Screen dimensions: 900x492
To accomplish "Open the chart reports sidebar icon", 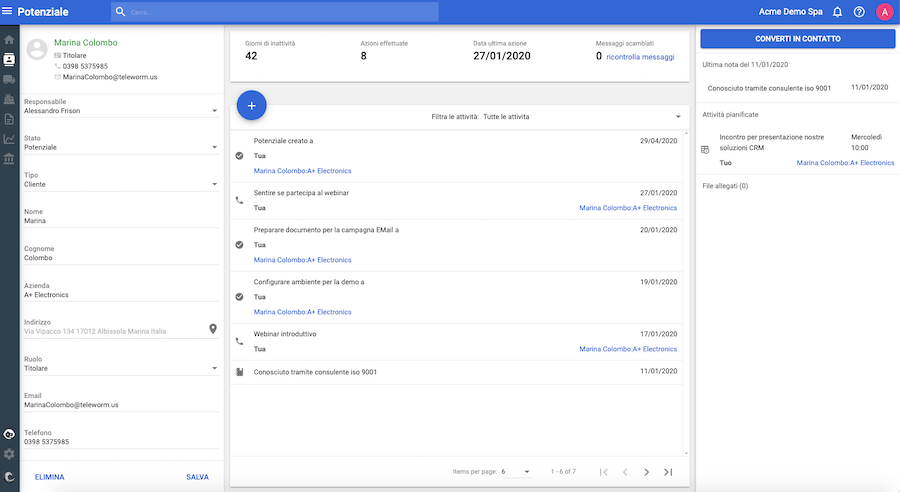I will coord(9,139).
